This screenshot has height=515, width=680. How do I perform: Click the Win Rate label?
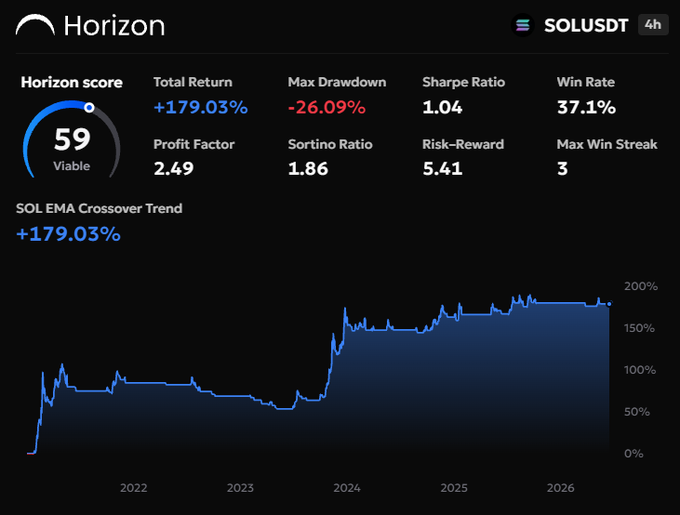click(x=586, y=82)
